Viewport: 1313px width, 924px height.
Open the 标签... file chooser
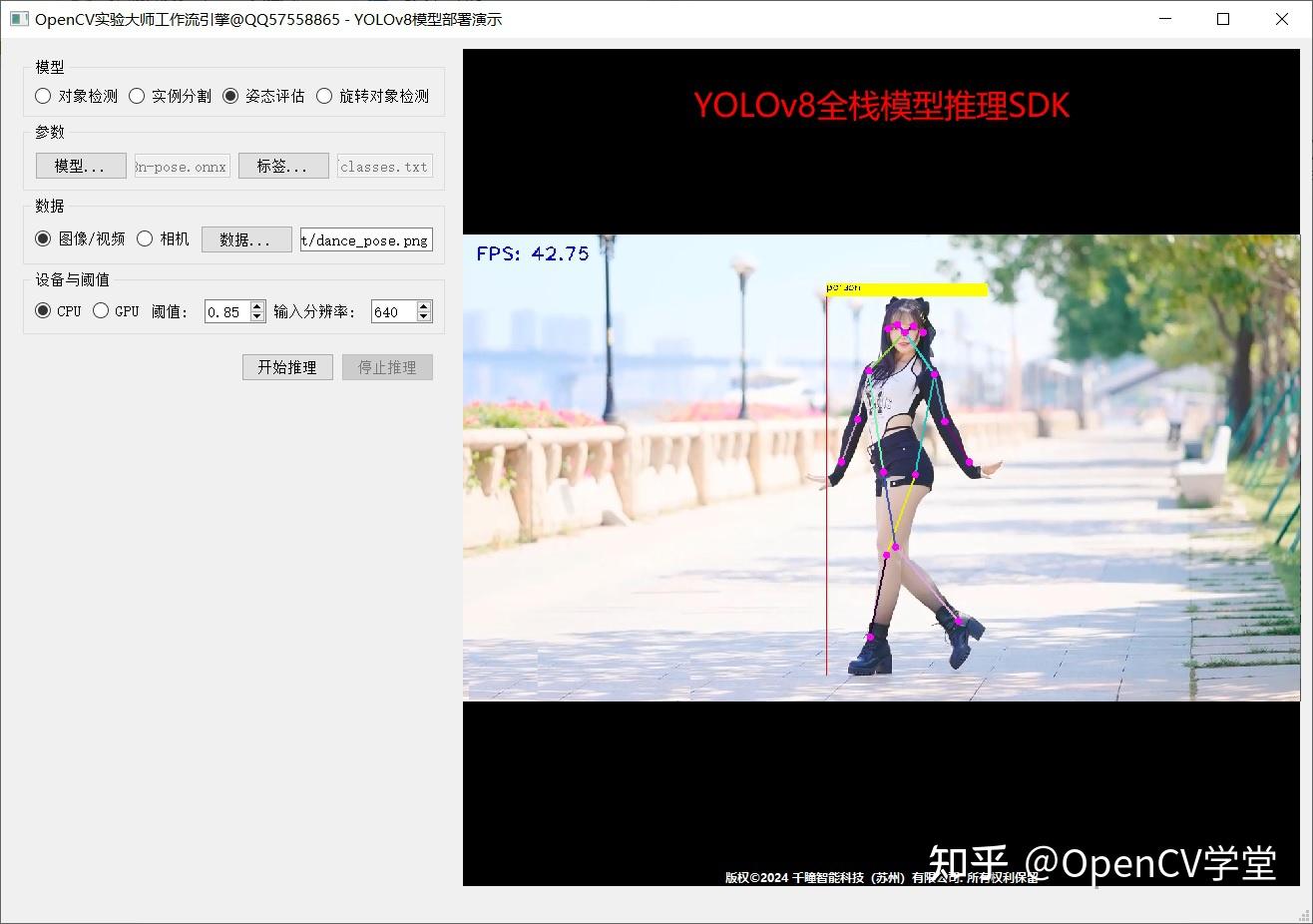(282, 166)
